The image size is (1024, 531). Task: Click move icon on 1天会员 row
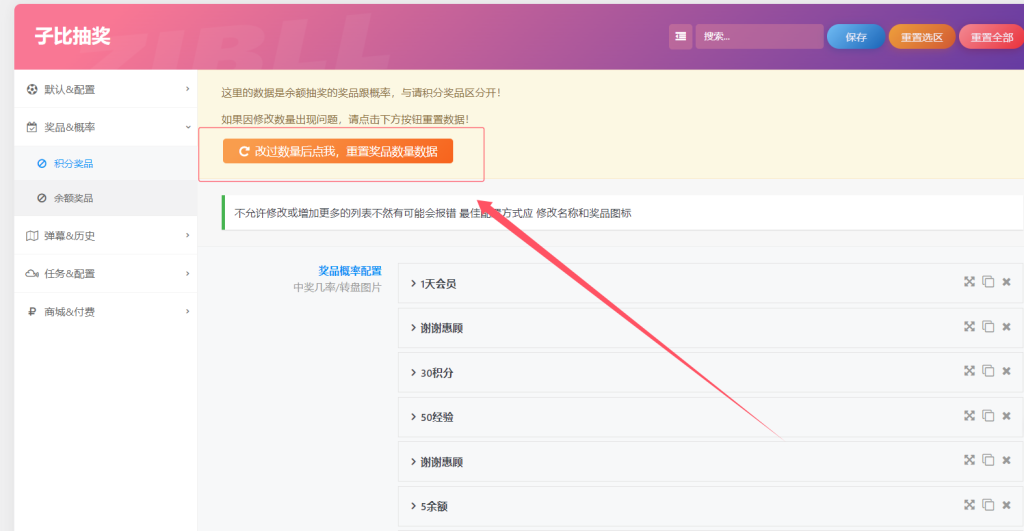pyautogui.click(x=969, y=282)
